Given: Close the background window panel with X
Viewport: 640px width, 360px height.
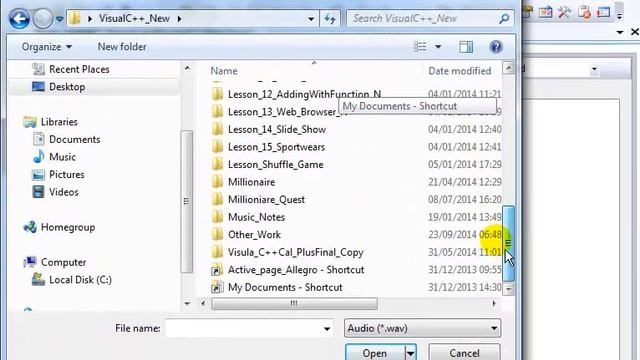Looking at the screenshot, I should pos(635,32).
